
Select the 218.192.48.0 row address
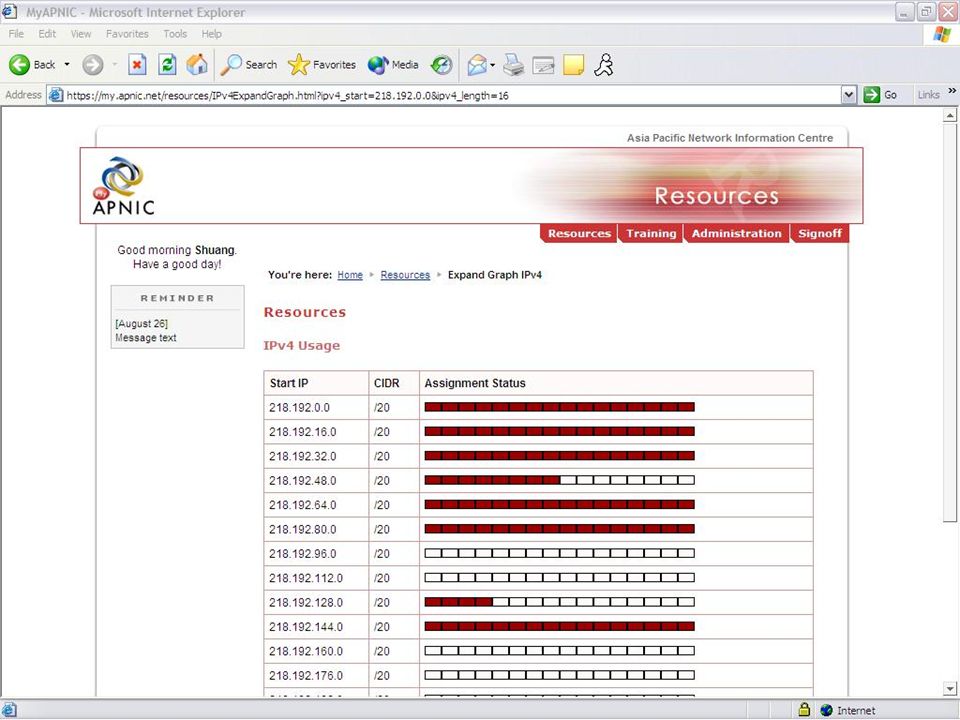tap(302, 481)
